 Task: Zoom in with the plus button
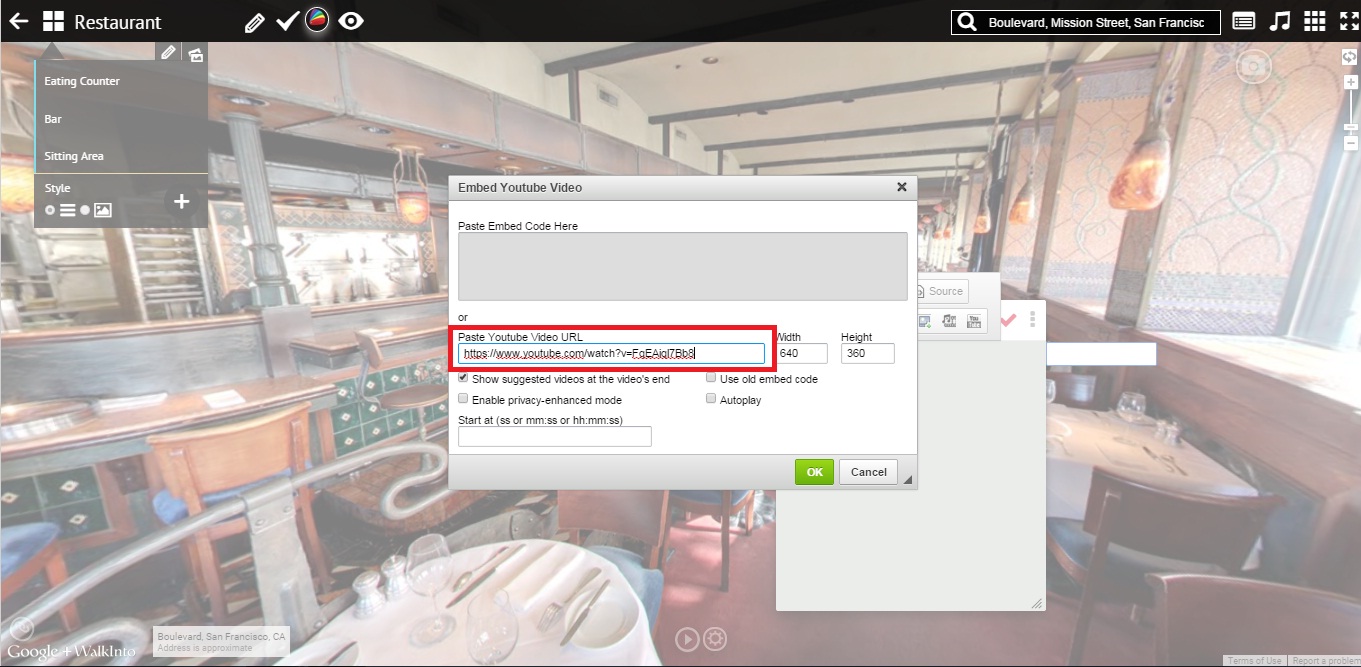[1351, 82]
